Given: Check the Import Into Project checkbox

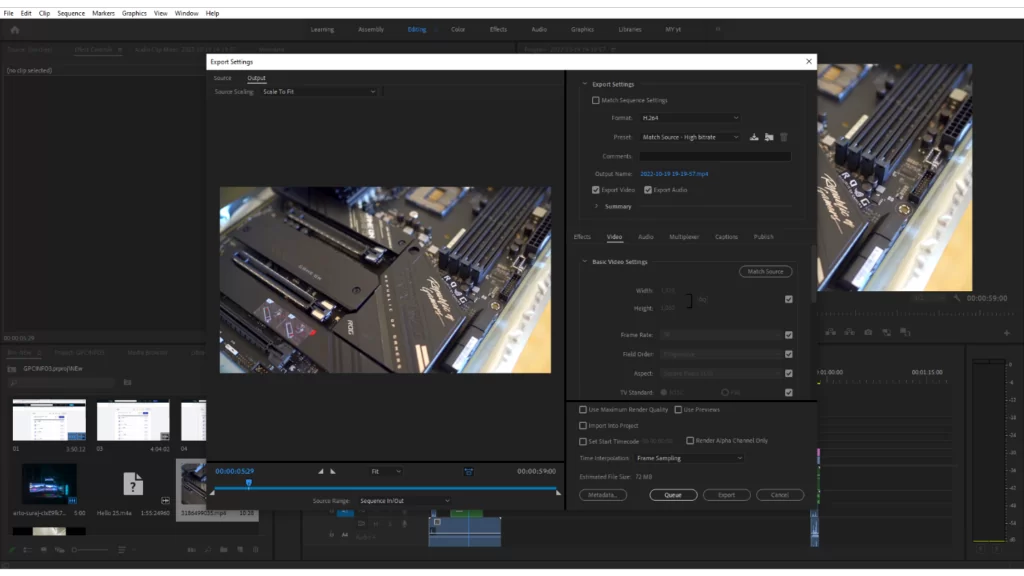Looking at the screenshot, I should [583, 426].
